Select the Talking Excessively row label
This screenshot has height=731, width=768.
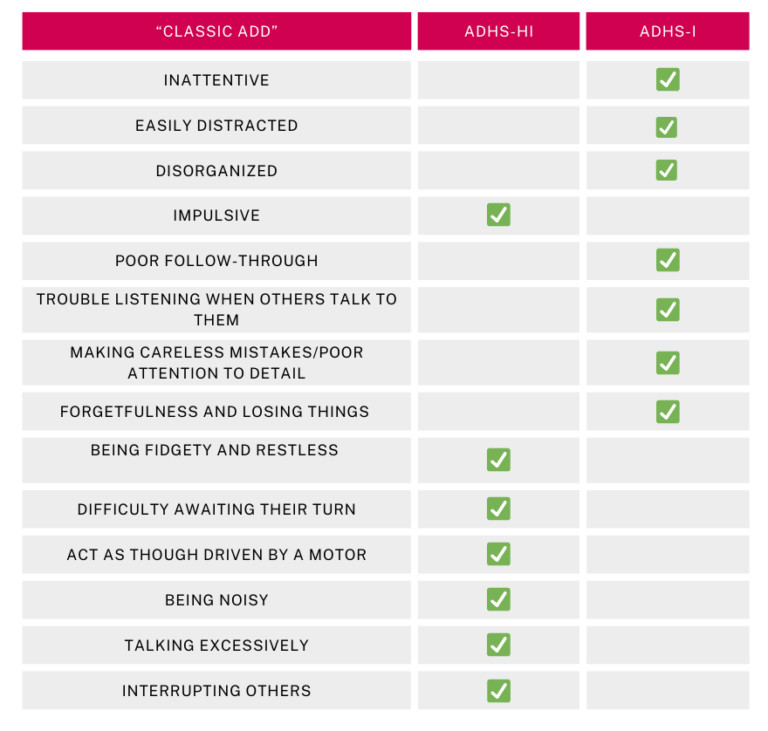point(216,646)
